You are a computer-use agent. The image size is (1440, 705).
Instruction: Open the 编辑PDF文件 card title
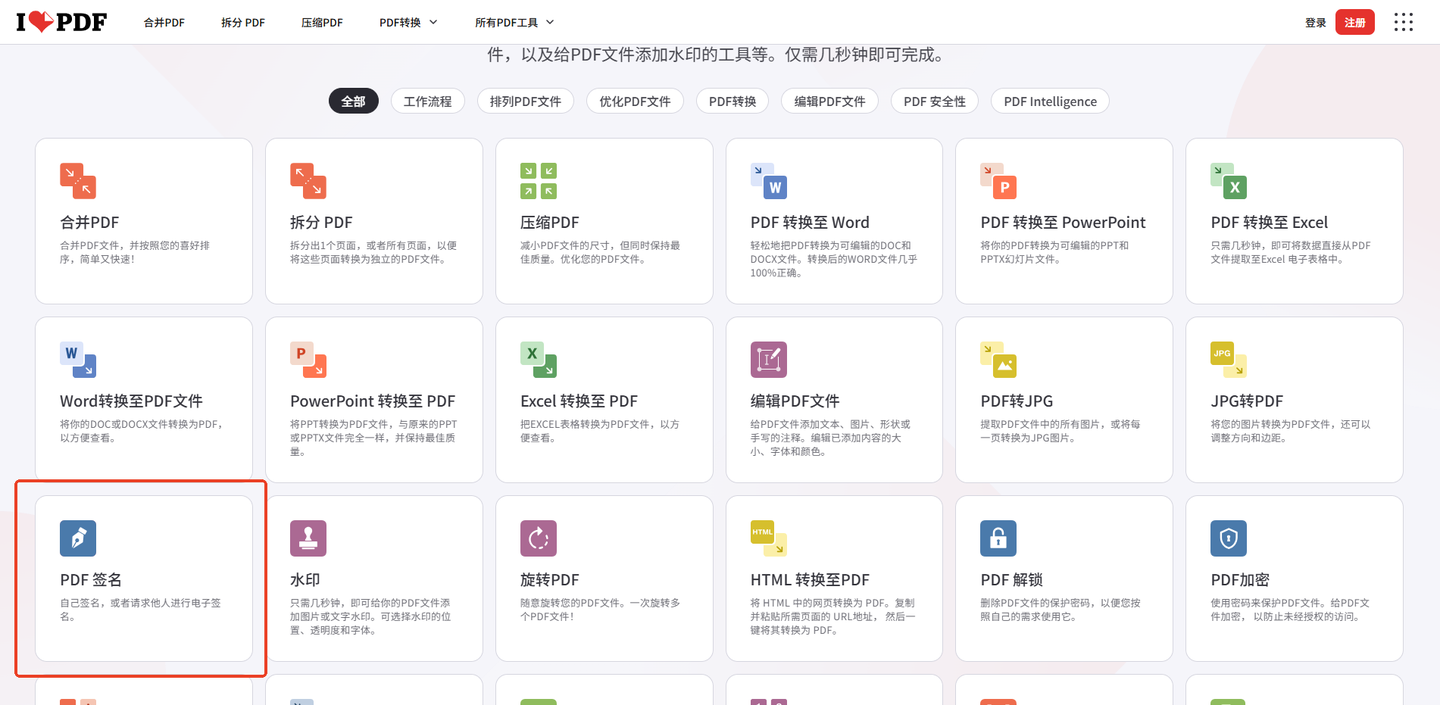(x=795, y=401)
